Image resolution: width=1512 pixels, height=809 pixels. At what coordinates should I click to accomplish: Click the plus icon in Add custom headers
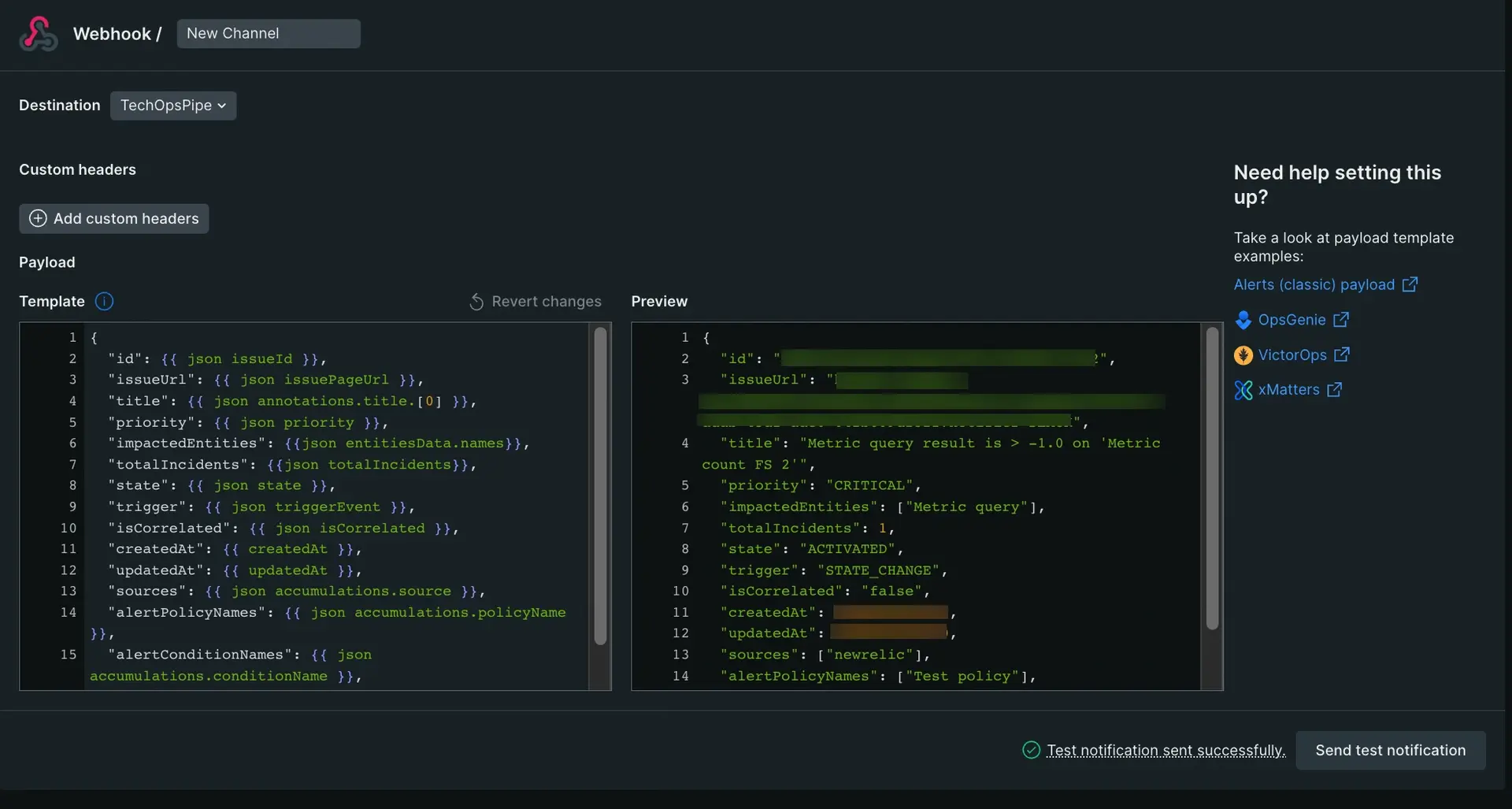click(38, 219)
